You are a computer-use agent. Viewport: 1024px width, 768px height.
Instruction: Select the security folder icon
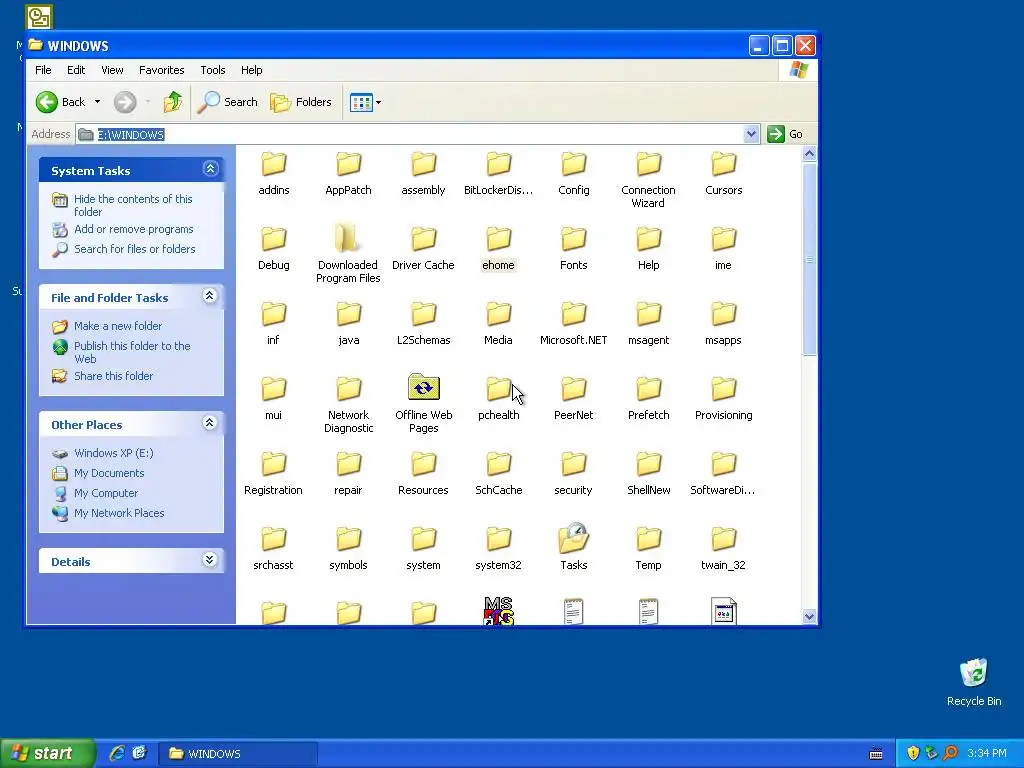[x=573, y=464]
